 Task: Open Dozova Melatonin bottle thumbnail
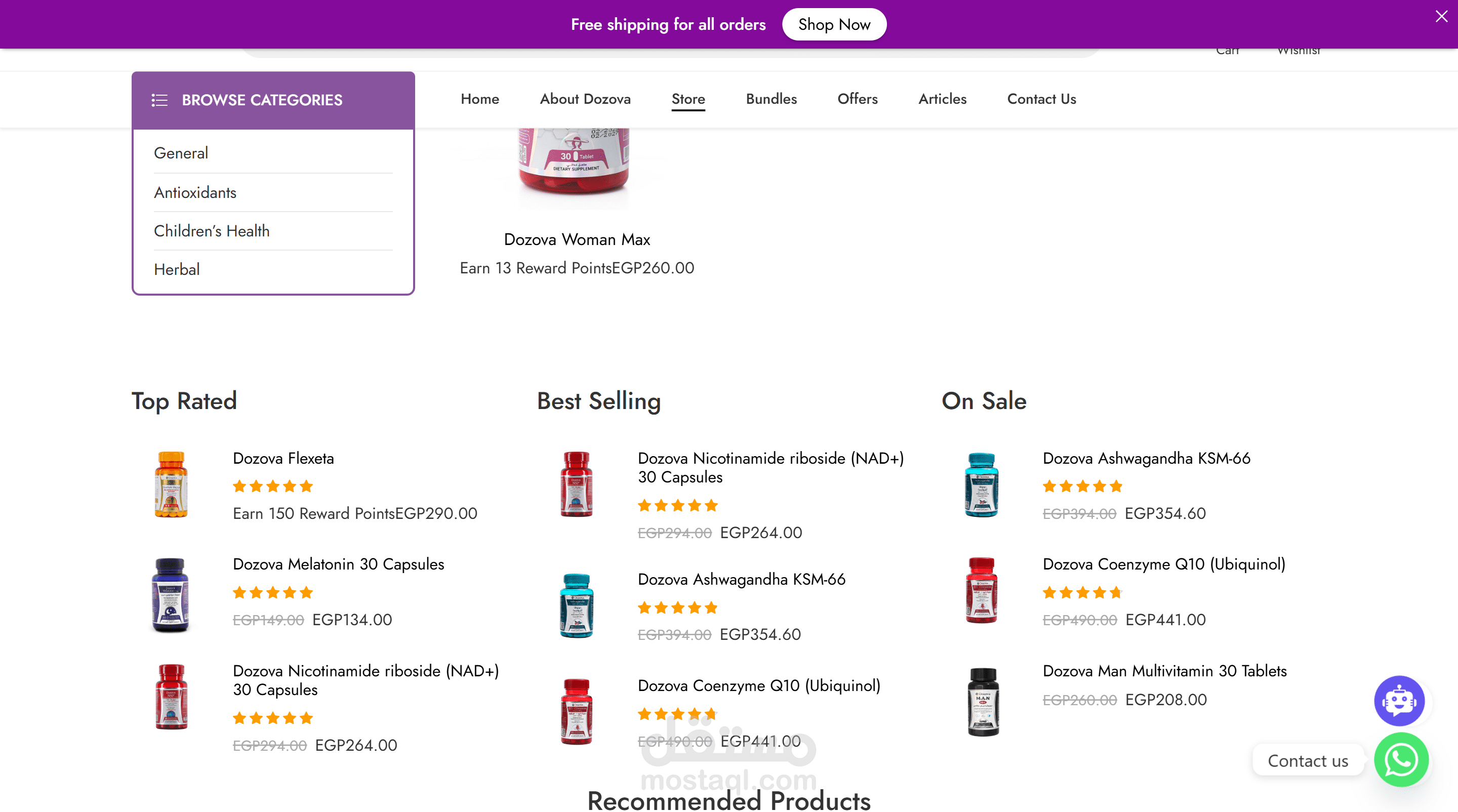pos(171,594)
